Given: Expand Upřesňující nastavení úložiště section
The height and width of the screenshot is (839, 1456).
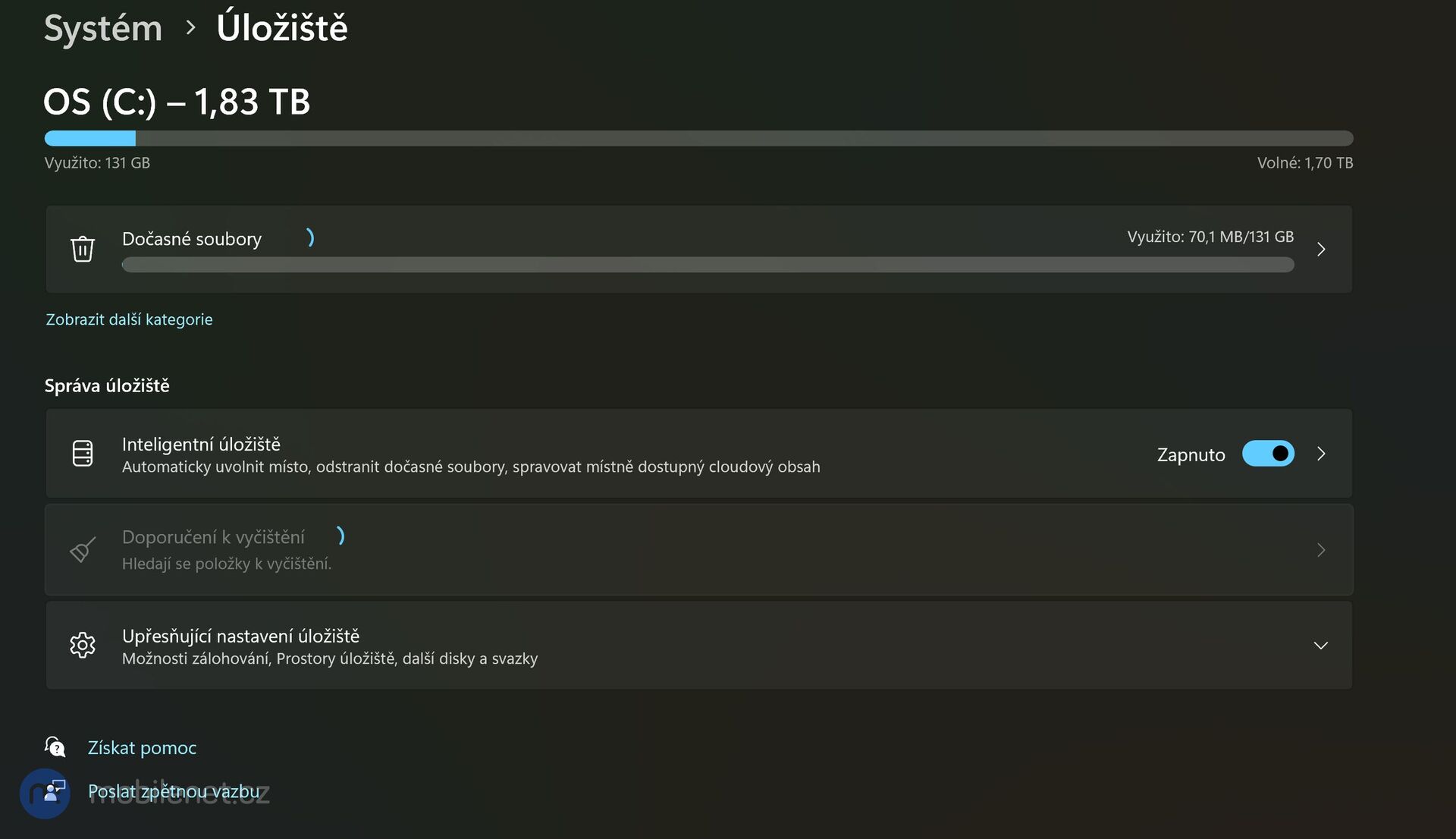Looking at the screenshot, I should coord(1321,645).
